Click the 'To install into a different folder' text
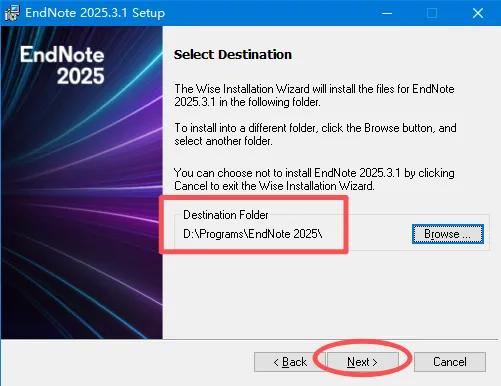The width and height of the screenshot is (501, 386). pos(315,134)
